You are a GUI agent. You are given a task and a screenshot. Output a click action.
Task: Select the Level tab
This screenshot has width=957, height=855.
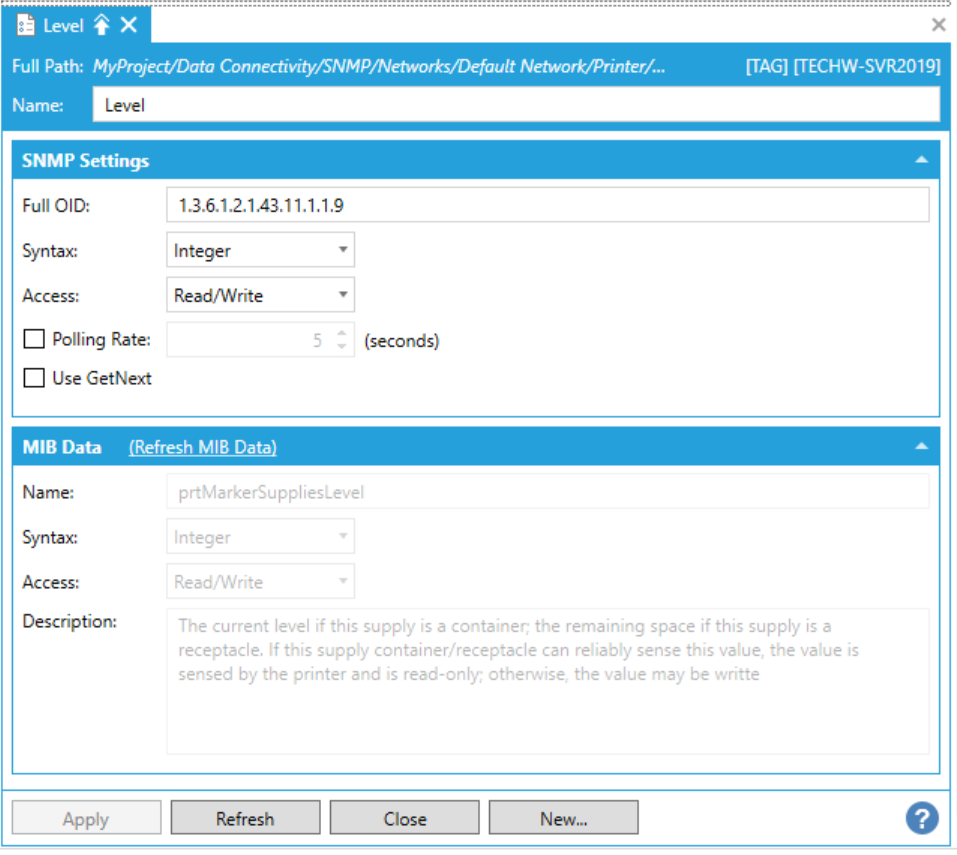(x=63, y=25)
